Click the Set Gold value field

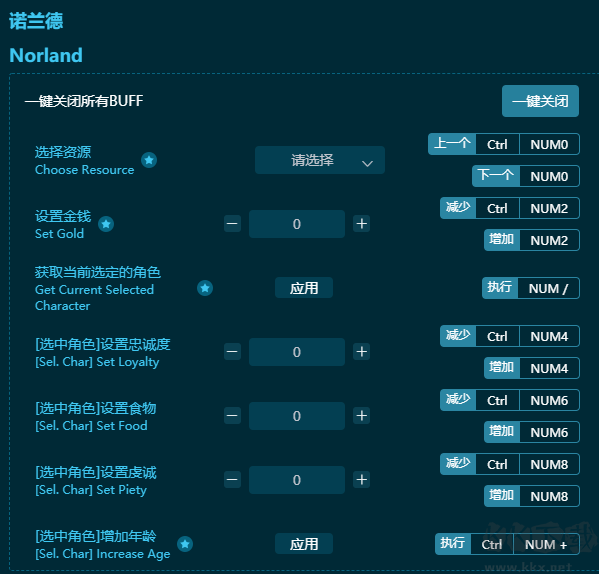pos(297,224)
